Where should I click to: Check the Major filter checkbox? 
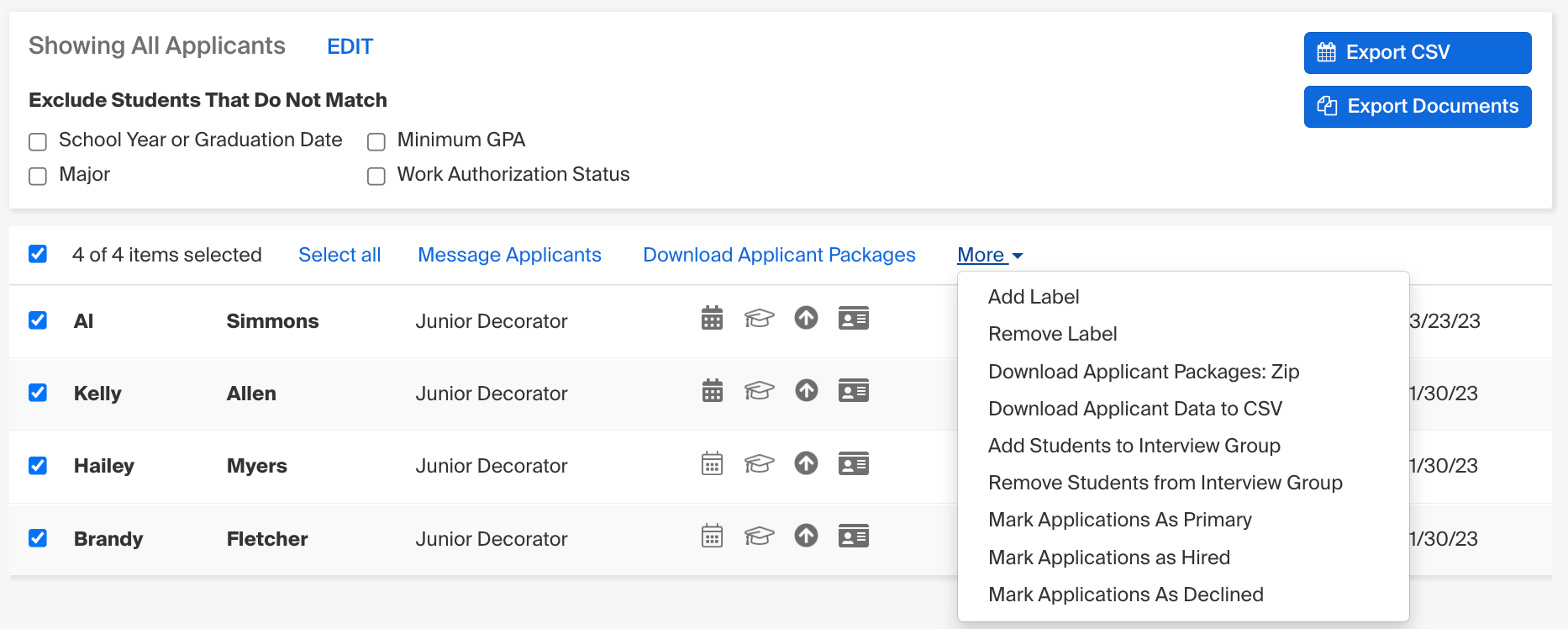pos(38,176)
